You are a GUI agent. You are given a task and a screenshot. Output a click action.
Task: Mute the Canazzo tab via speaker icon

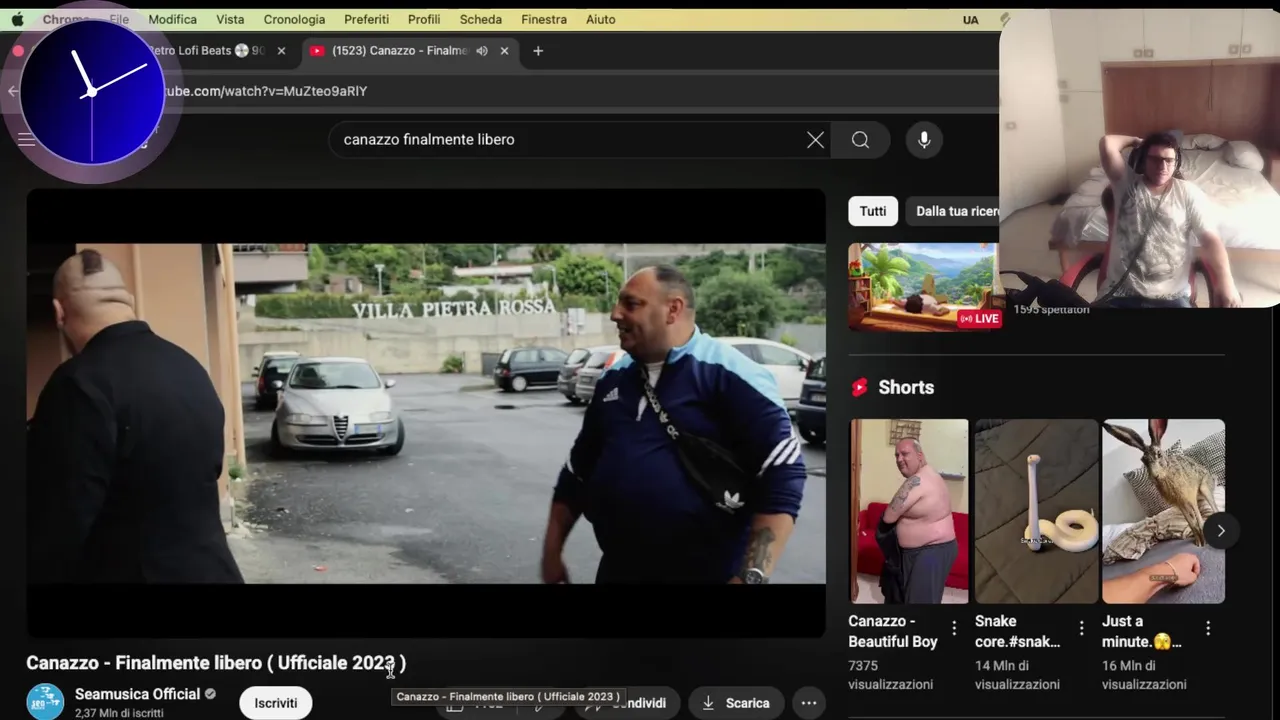pos(482,51)
